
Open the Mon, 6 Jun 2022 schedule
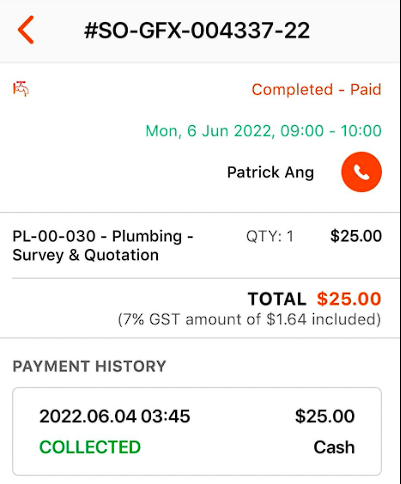(x=264, y=131)
